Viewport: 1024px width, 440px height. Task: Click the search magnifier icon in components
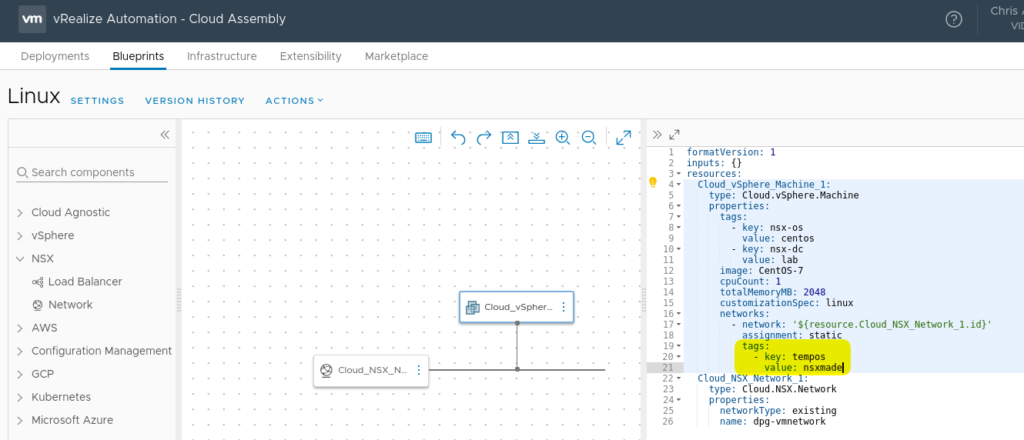[22, 172]
